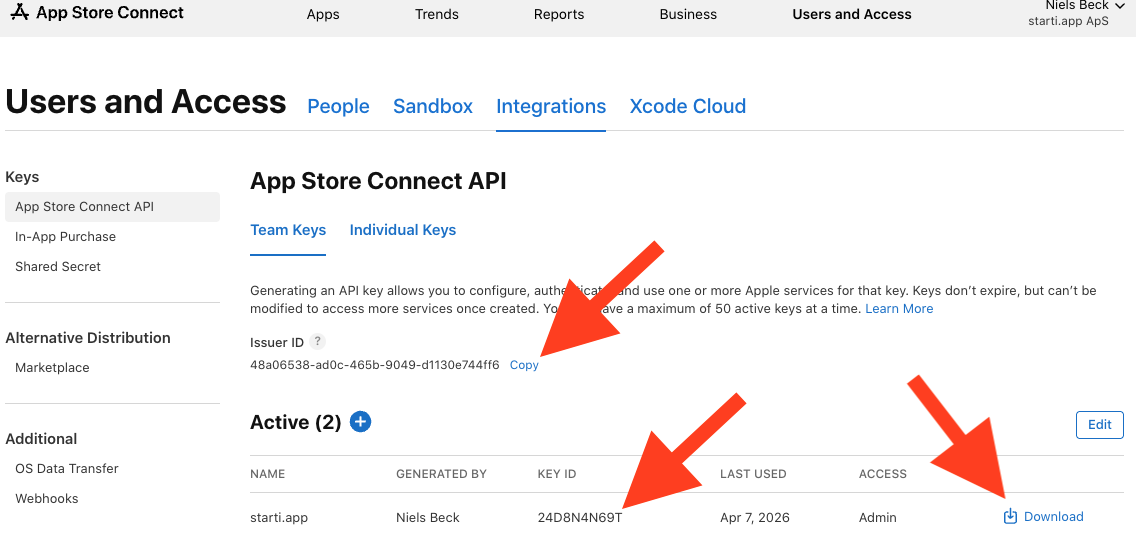The width and height of the screenshot is (1136, 538).
Task: Click the ACCESS column header
Action: [x=882, y=474]
